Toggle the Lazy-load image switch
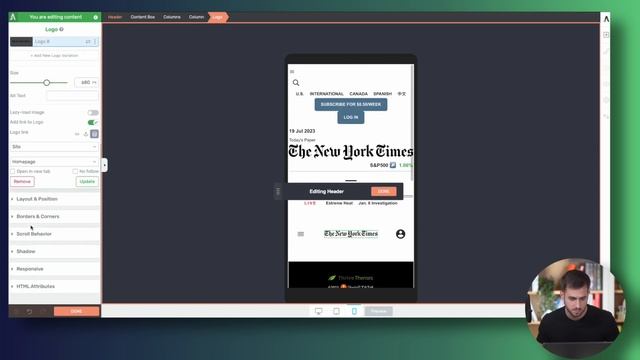Image resolution: width=640 pixels, height=360 pixels. coord(93,113)
